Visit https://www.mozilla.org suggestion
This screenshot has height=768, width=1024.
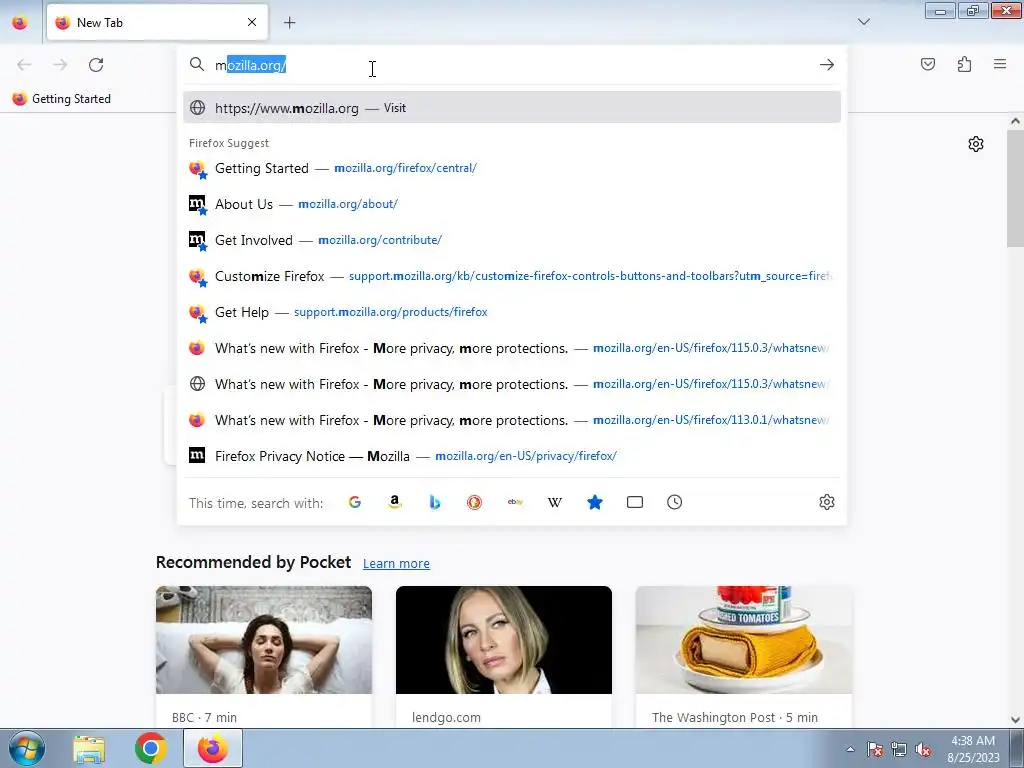pos(512,108)
